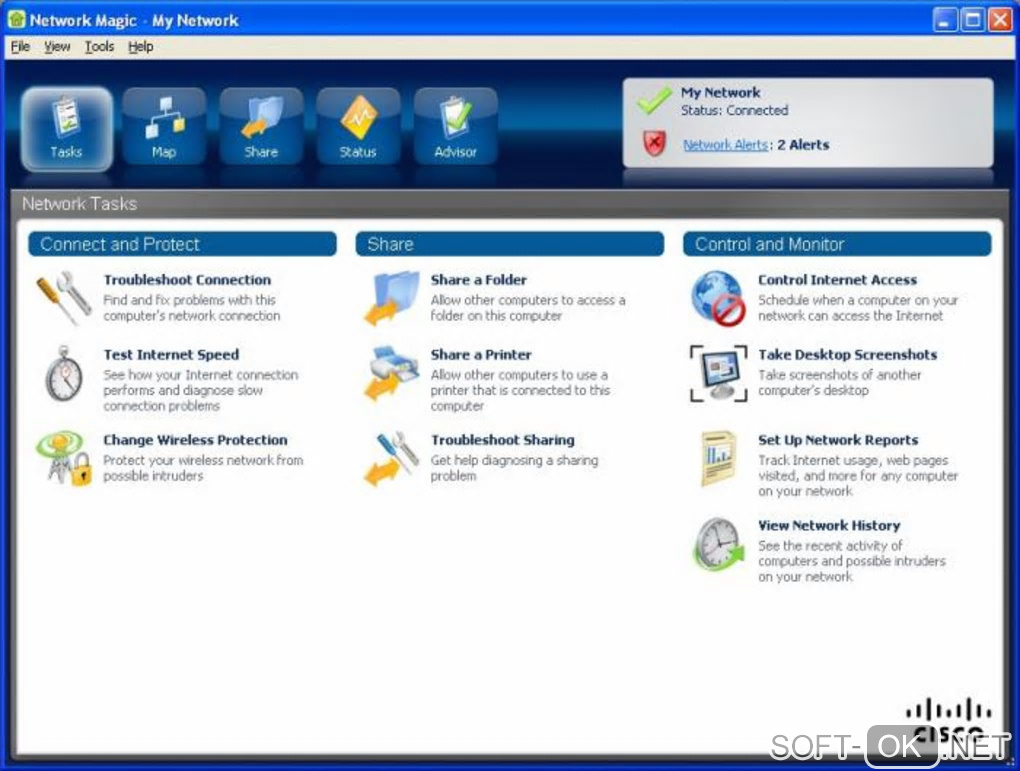
Task: Choose the Share a Folder task
Action: (x=479, y=280)
